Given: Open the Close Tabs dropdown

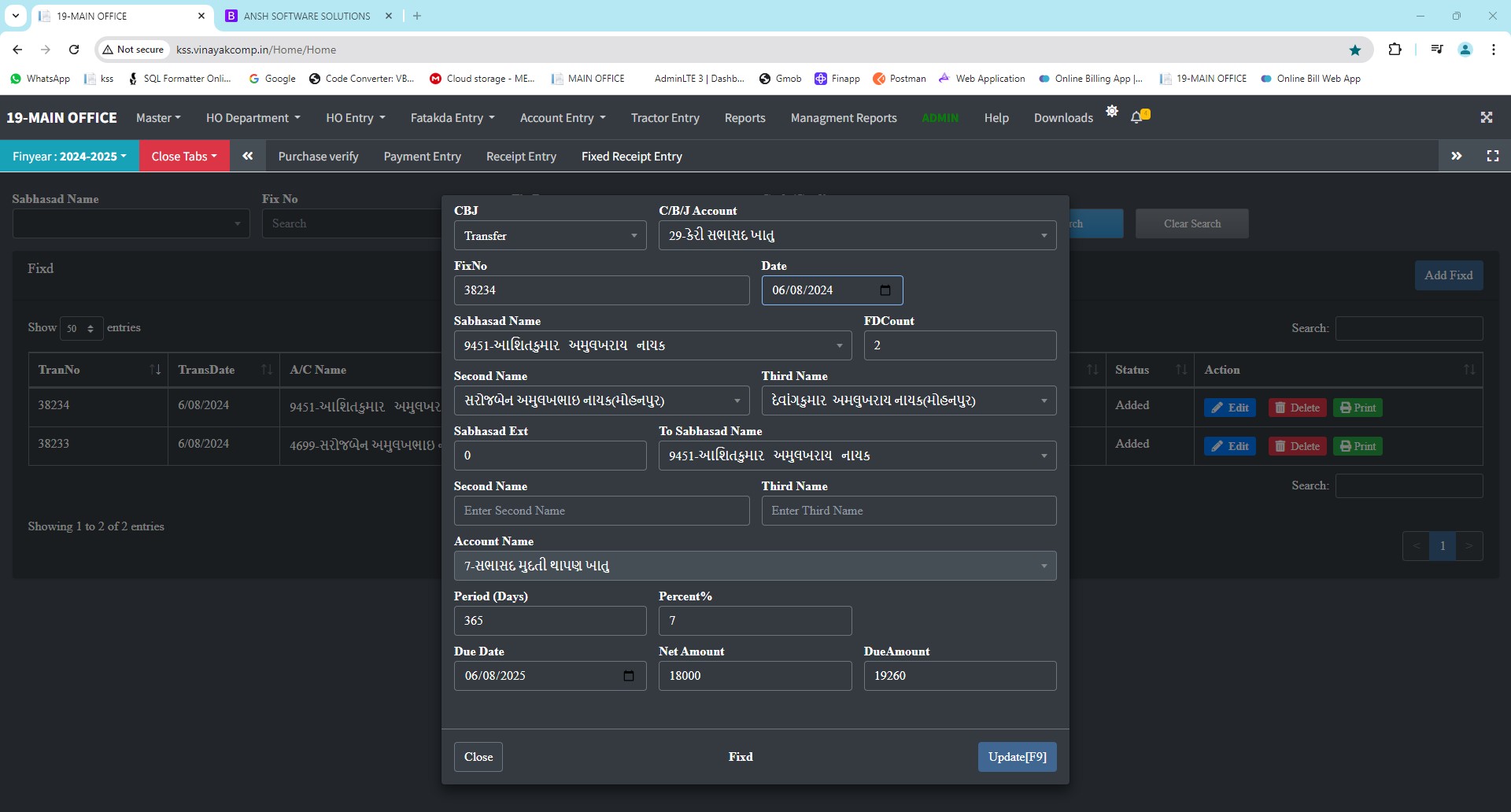Looking at the screenshot, I should pyautogui.click(x=184, y=156).
